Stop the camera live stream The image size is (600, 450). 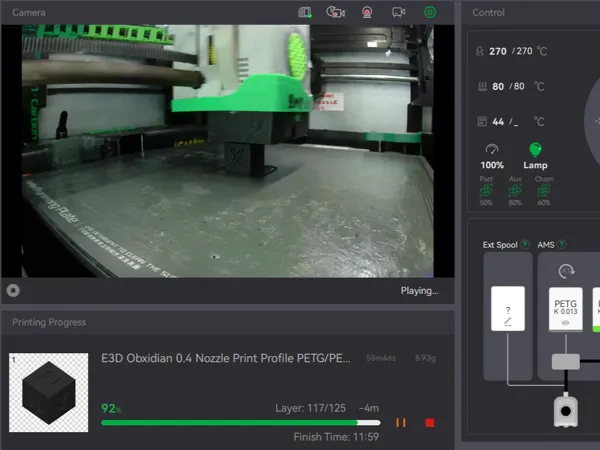(x=13, y=290)
